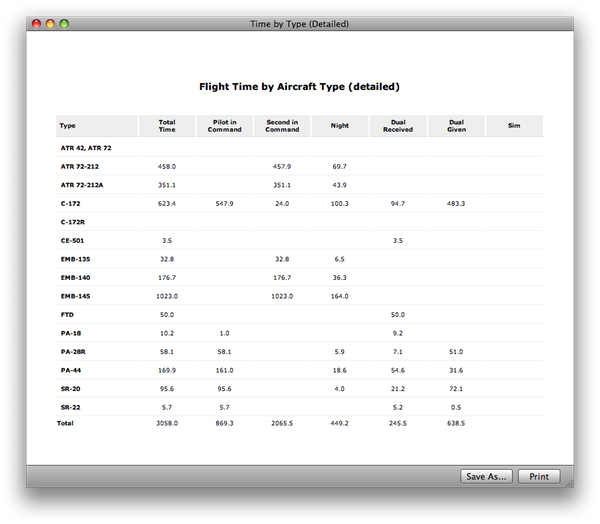Click ATR 72-212A night value 43.9

[339, 185]
